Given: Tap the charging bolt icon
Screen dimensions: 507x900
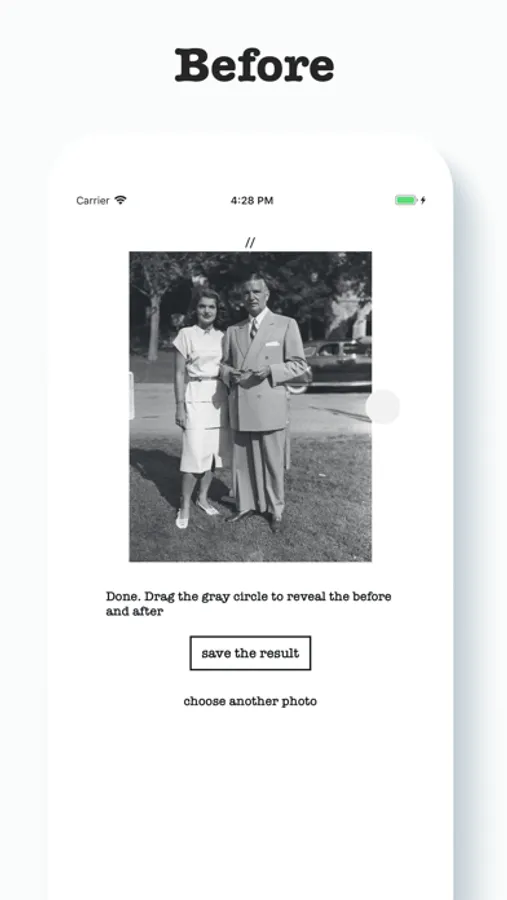Looking at the screenshot, I should [423, 200].
